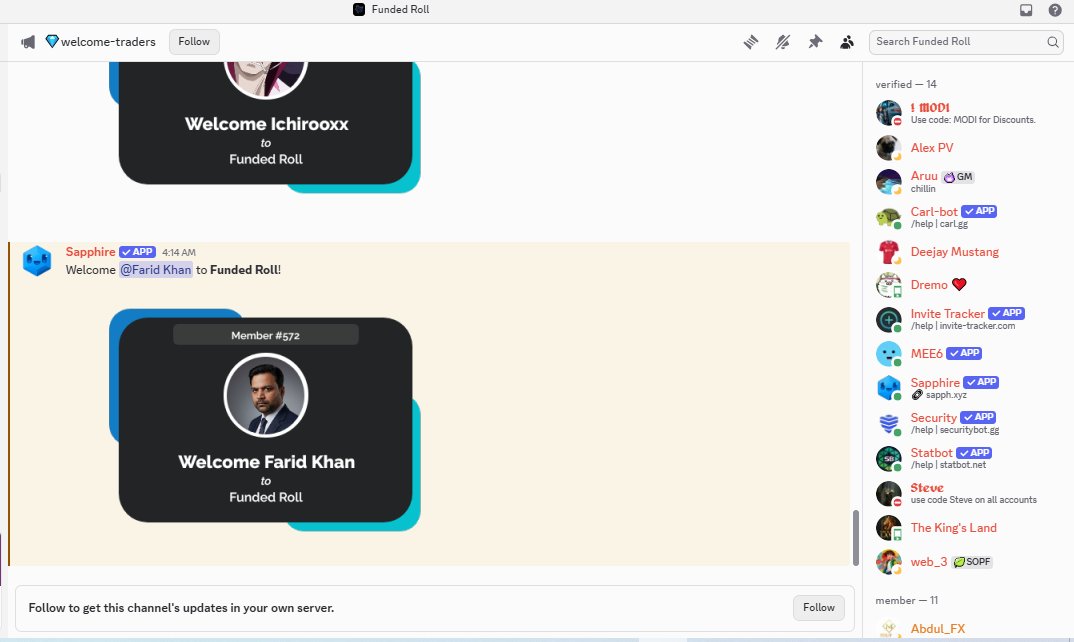The width and height of the screenshot is (1074, 642).
Task: Open Security bot's avatar icon
Action: point(888,423)
